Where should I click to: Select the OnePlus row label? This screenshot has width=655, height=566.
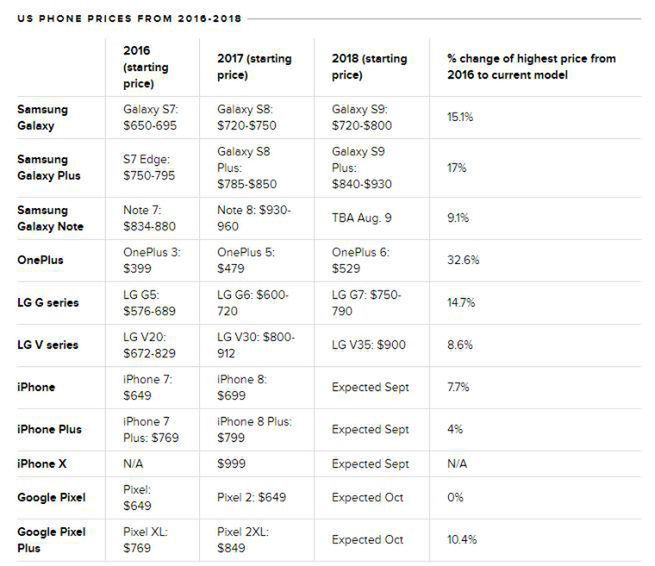(41, 260)
